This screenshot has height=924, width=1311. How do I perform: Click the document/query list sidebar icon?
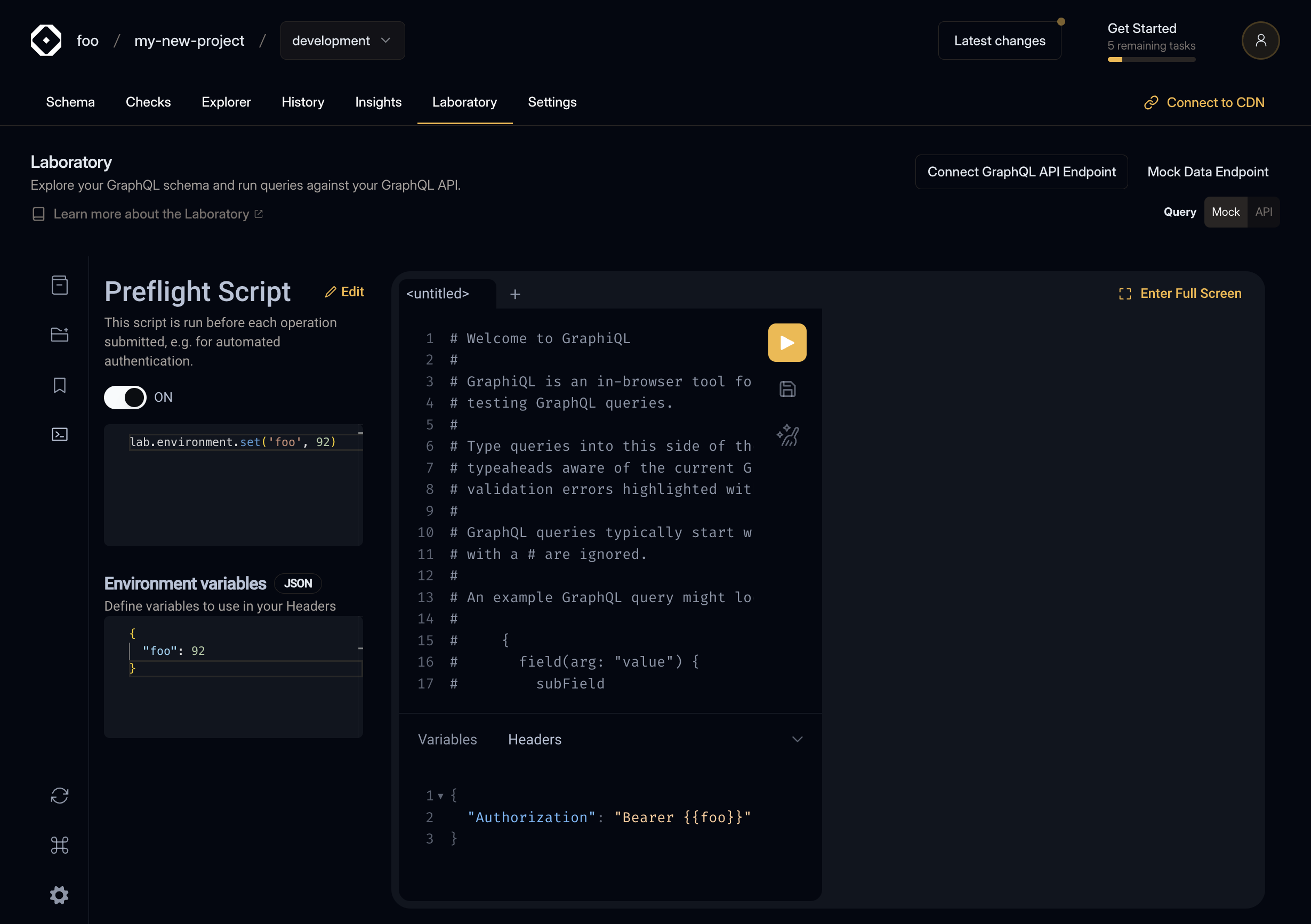click(60, 285)
